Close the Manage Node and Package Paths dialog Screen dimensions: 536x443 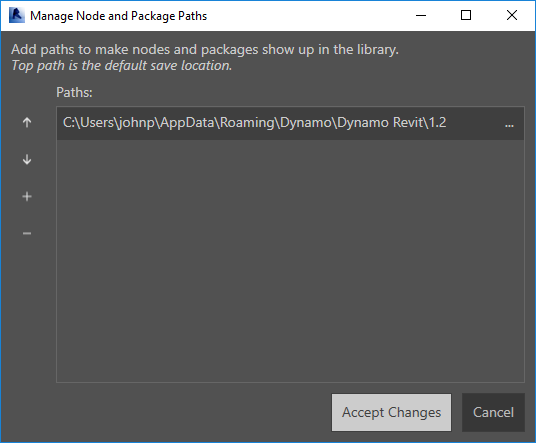512,15
